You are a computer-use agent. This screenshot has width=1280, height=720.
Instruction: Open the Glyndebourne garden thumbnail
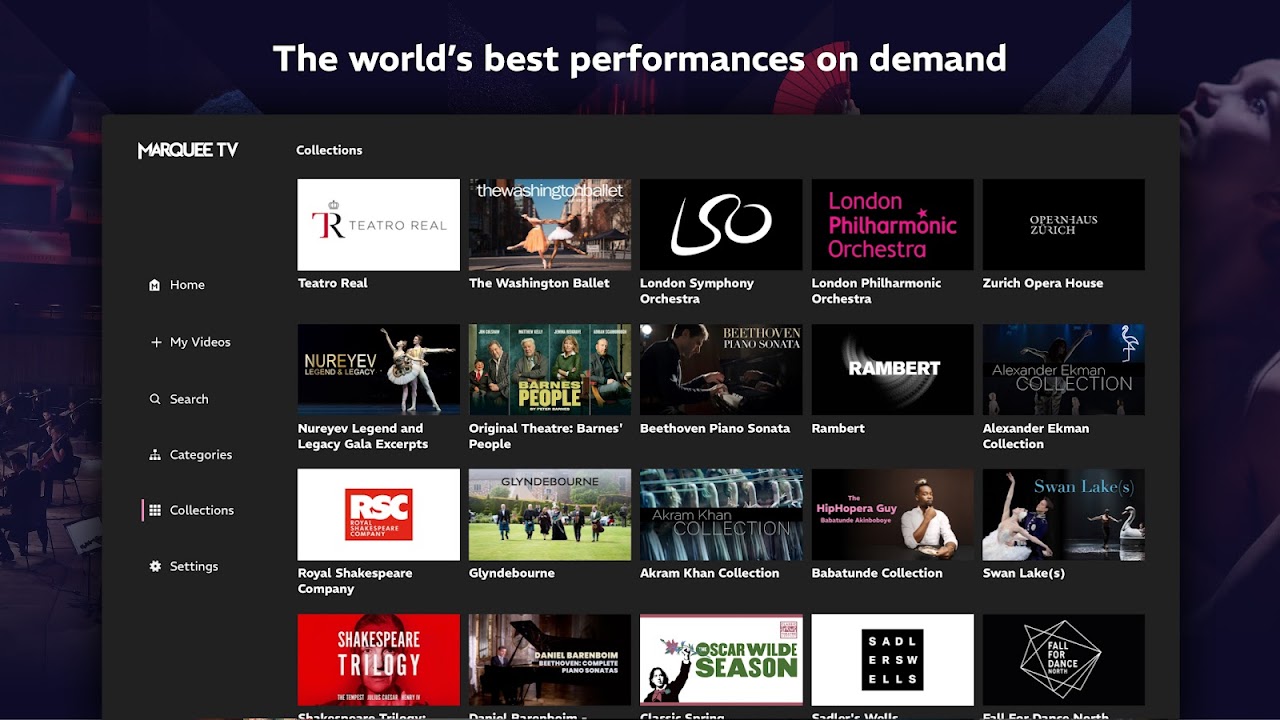click(550, 515)
